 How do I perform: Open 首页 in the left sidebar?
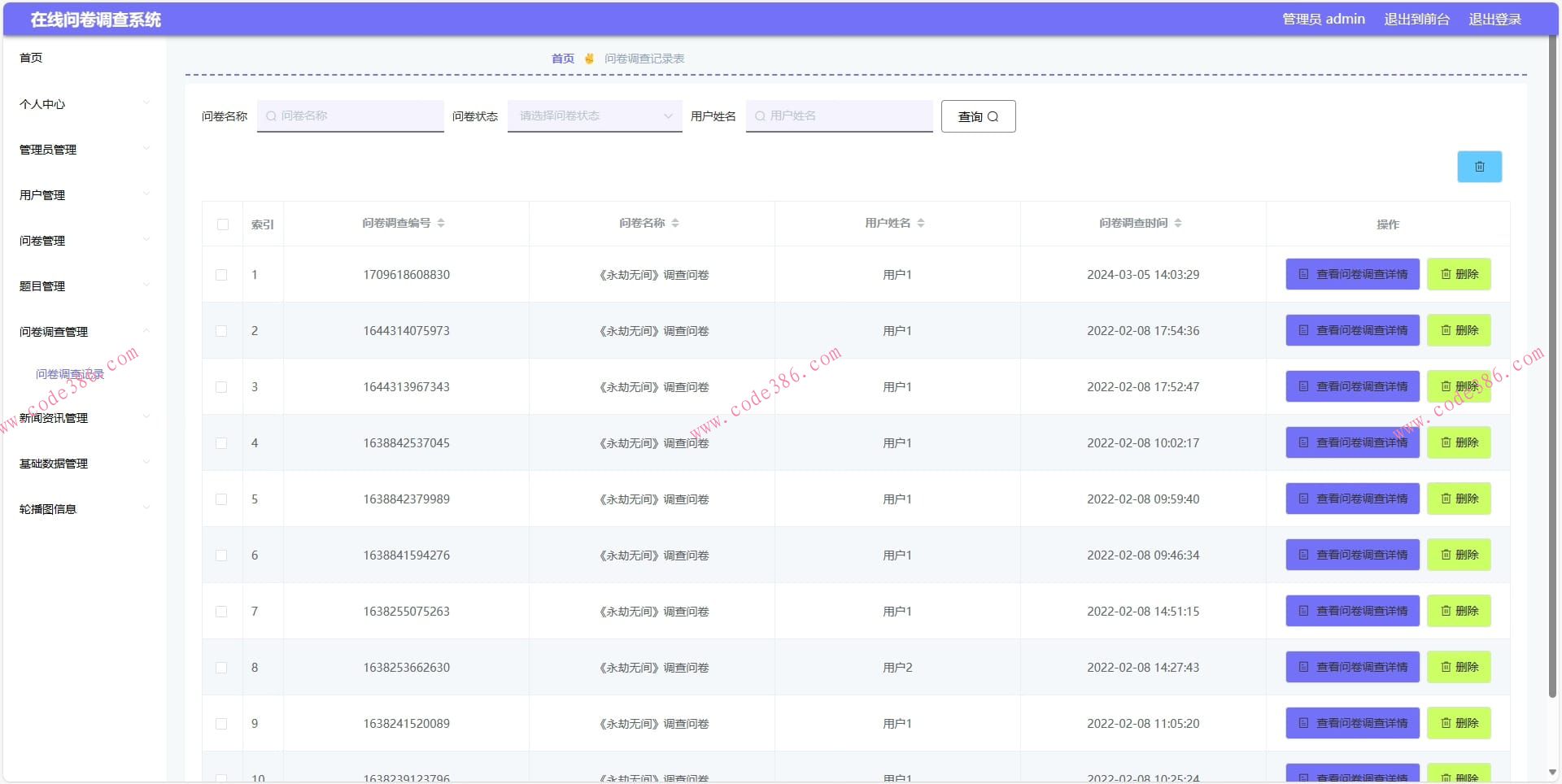(31, 58)
